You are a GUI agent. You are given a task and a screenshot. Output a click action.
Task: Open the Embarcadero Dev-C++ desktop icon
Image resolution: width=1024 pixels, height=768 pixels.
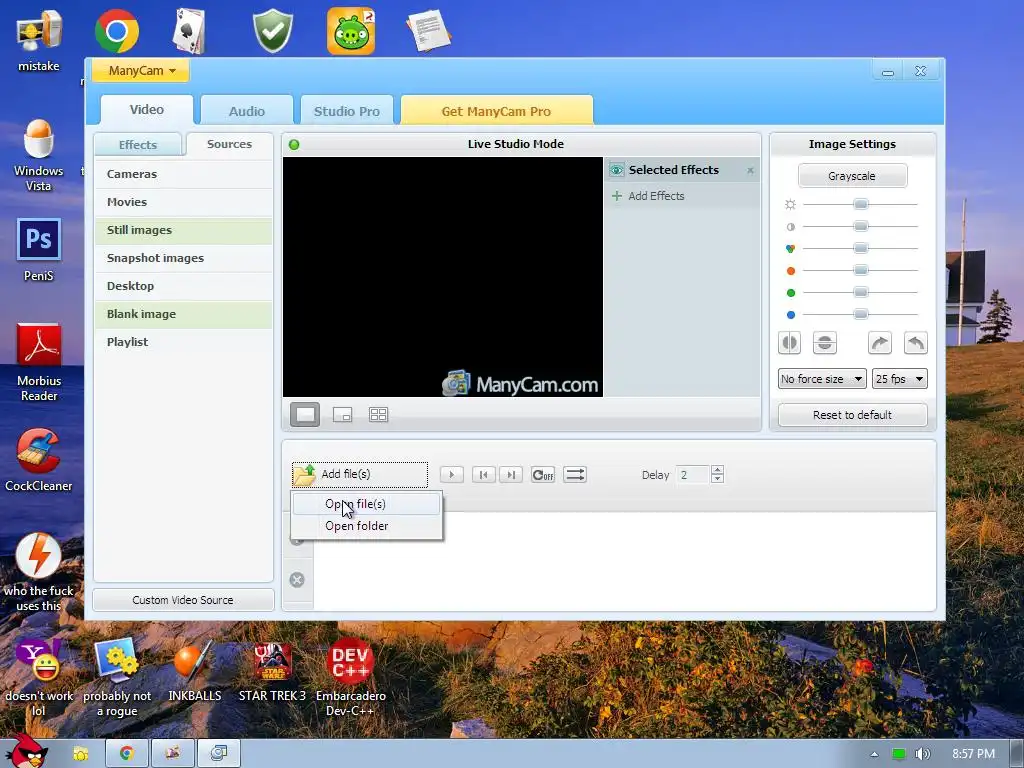(351, 678)
